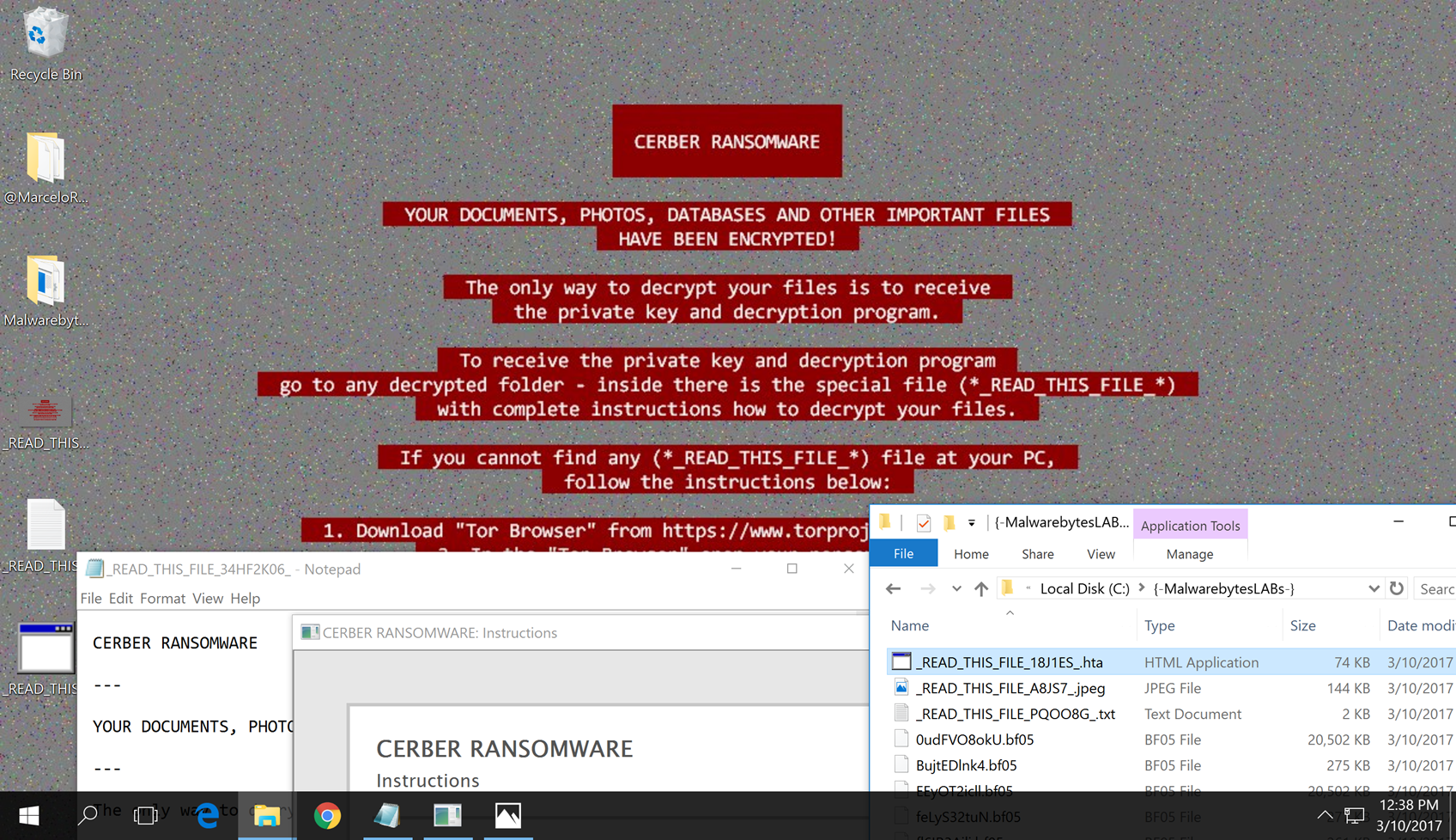Sort files by Date modified column
This screenshot has height=840, width=1456.
(x=1419, y=626)
